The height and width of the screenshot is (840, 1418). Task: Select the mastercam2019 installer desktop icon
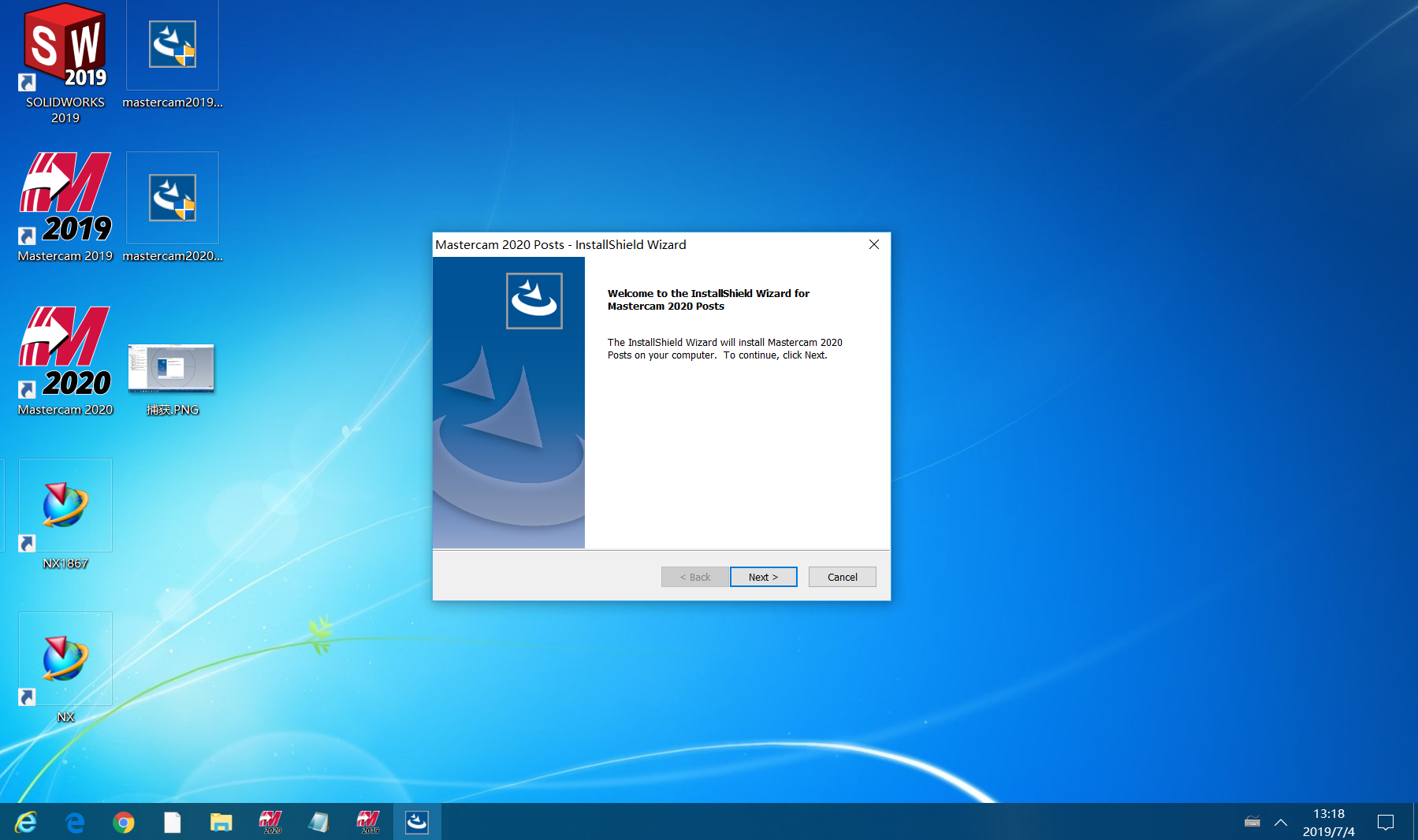(173, 55)
